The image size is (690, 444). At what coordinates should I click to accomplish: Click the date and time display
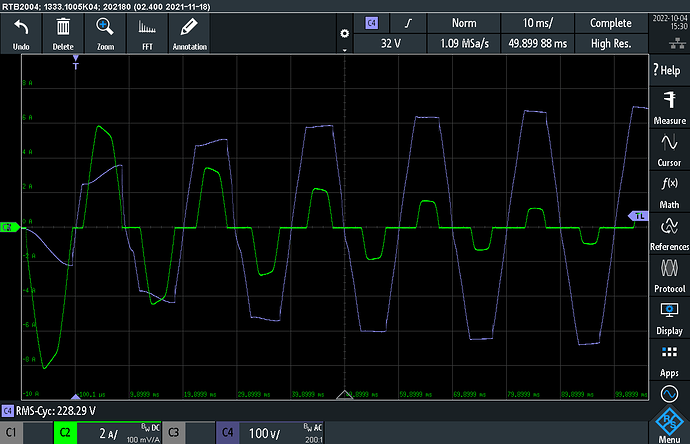[x=670, y=22]
